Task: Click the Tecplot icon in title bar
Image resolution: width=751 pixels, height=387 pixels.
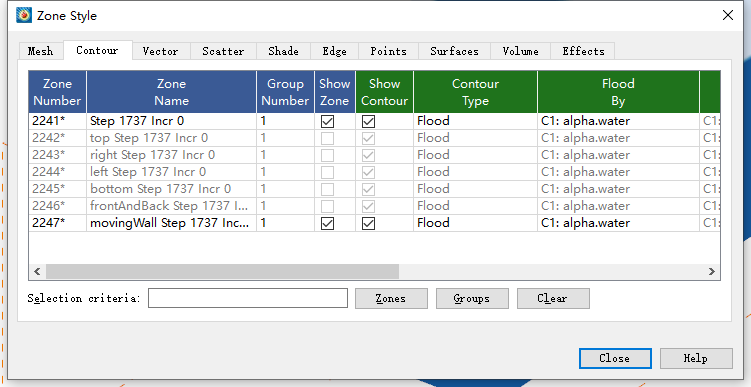Action: [23, 15]
